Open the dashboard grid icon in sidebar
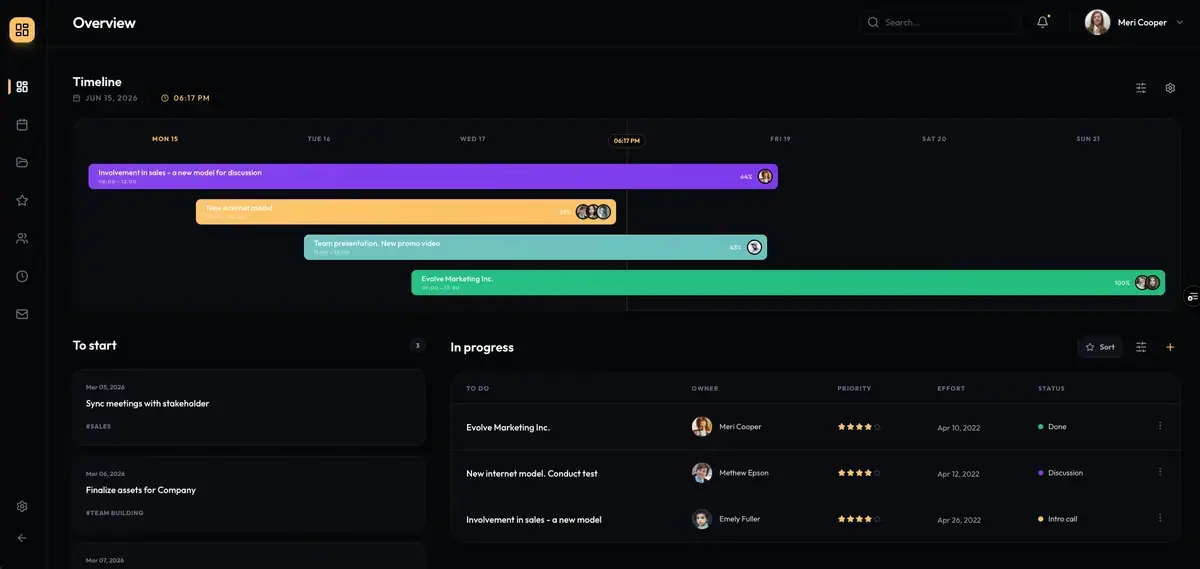The height and width of the screenshot is (569, 1200). pyautogui.click(x=22, y=87)
